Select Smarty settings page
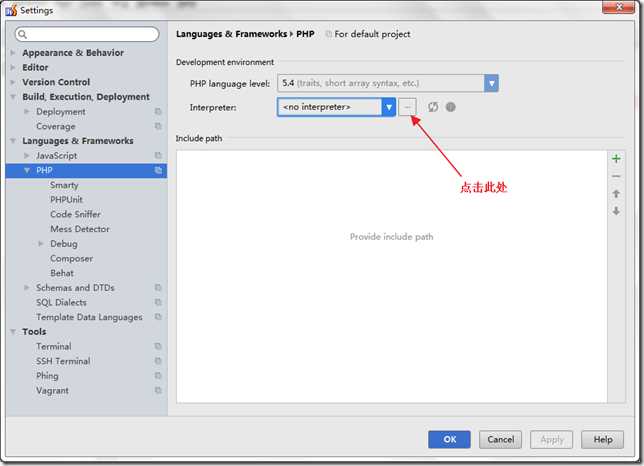 point(64,185)
